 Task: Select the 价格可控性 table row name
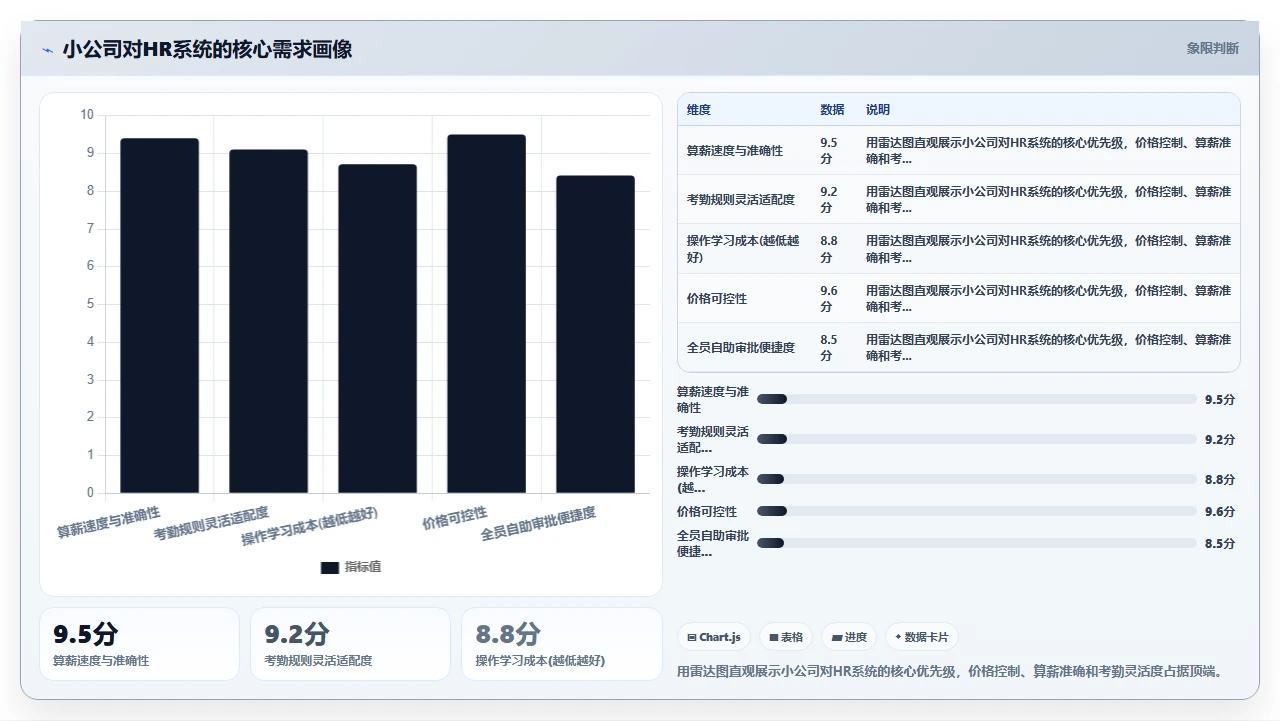pos(717,299)
